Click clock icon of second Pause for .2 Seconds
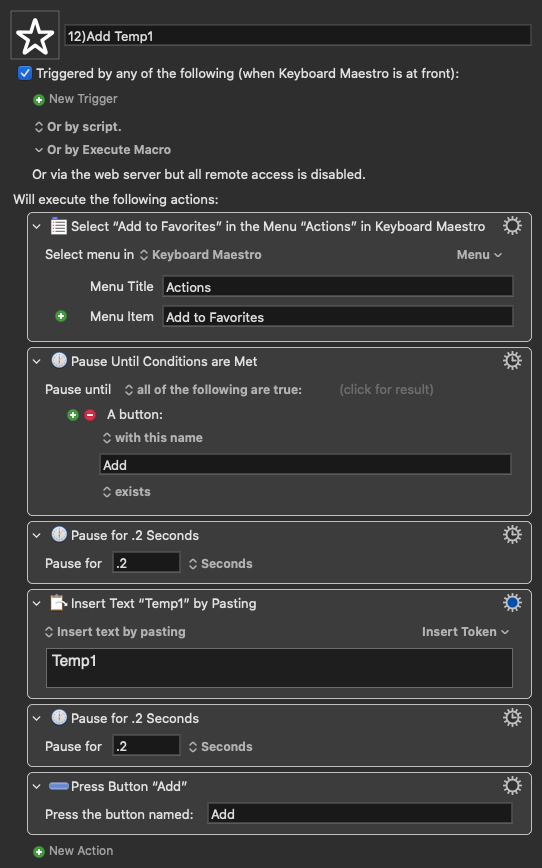 pos(59,717)
